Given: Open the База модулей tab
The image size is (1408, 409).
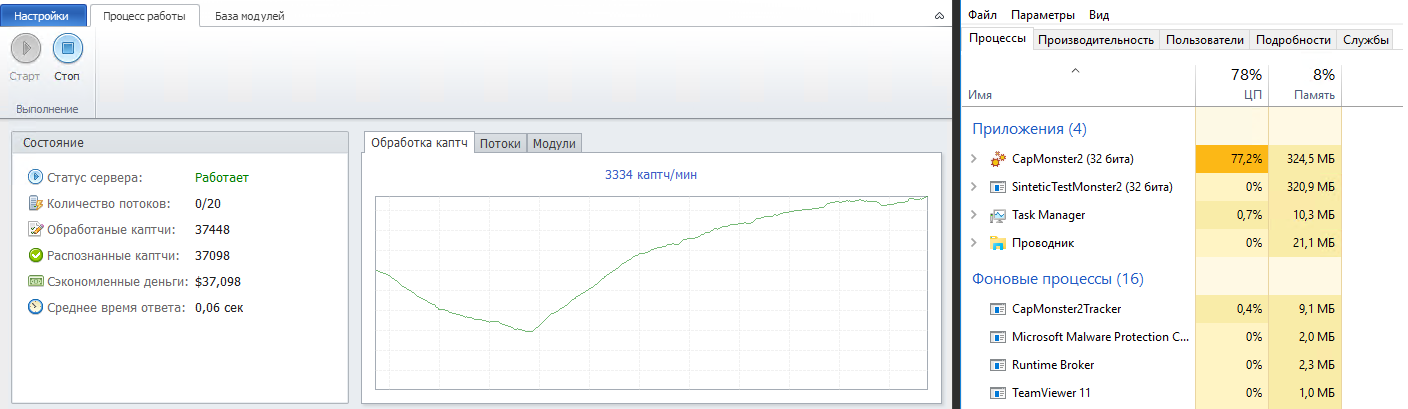Looking at the screenshot, I should click(249, 16).
